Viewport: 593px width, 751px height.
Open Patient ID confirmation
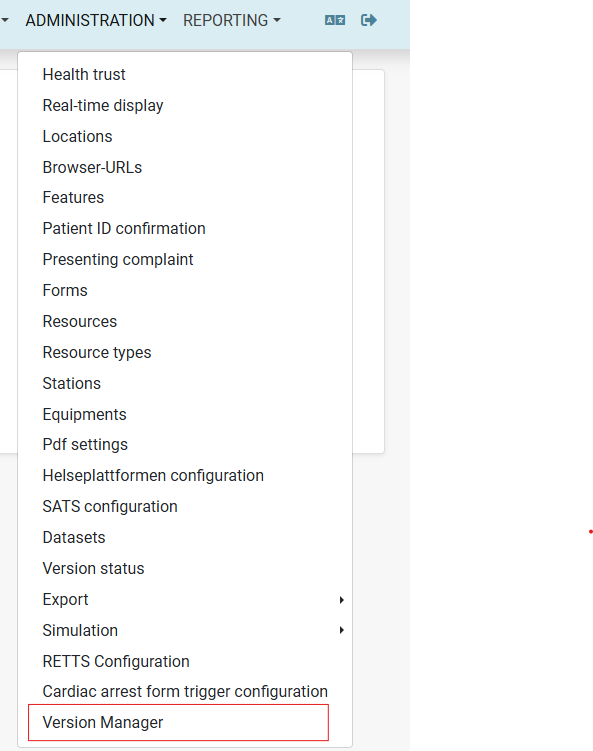185,228
